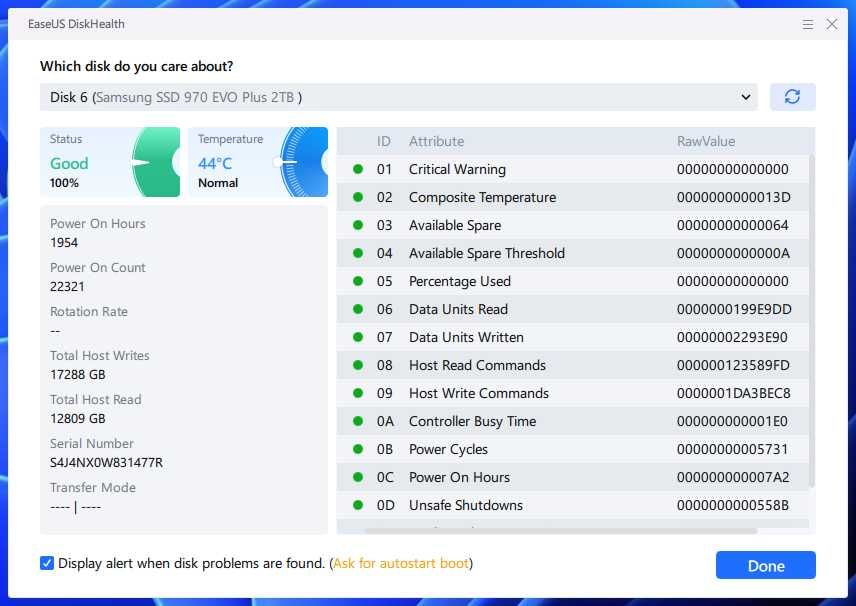This screenshot has width=856, height=606.
Task: Click raw value 0000000005731
Action: 732,449
